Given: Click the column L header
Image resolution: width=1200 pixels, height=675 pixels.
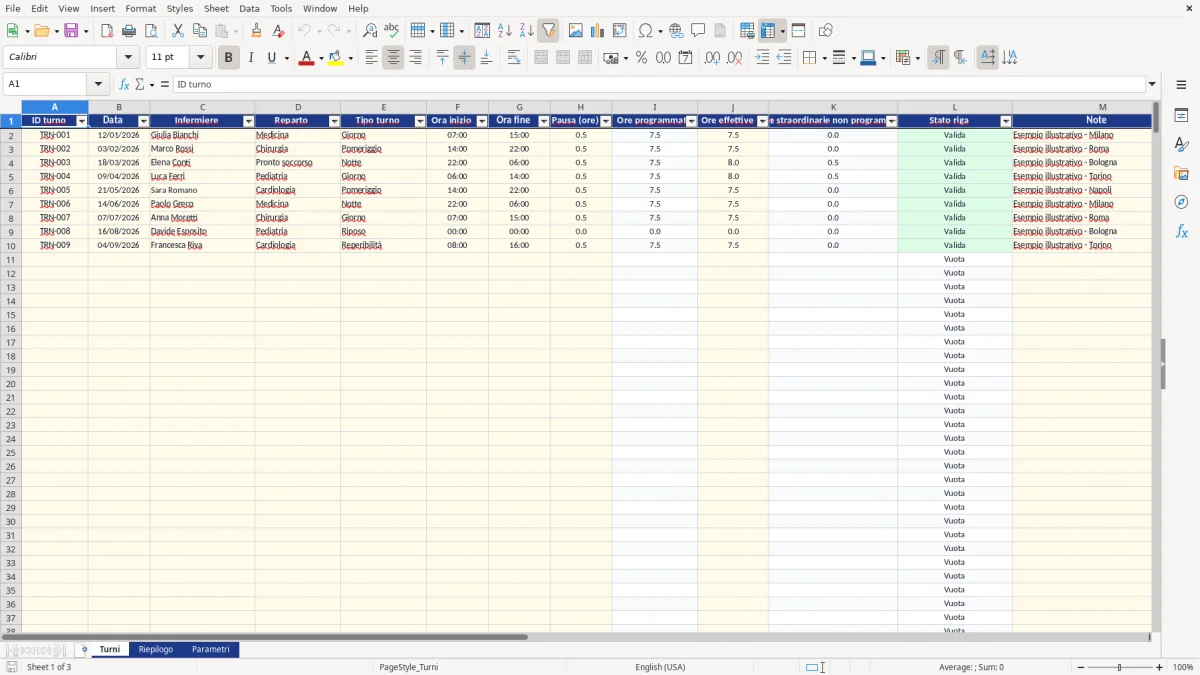Looking at the screenshot, I should click(954, 107).
